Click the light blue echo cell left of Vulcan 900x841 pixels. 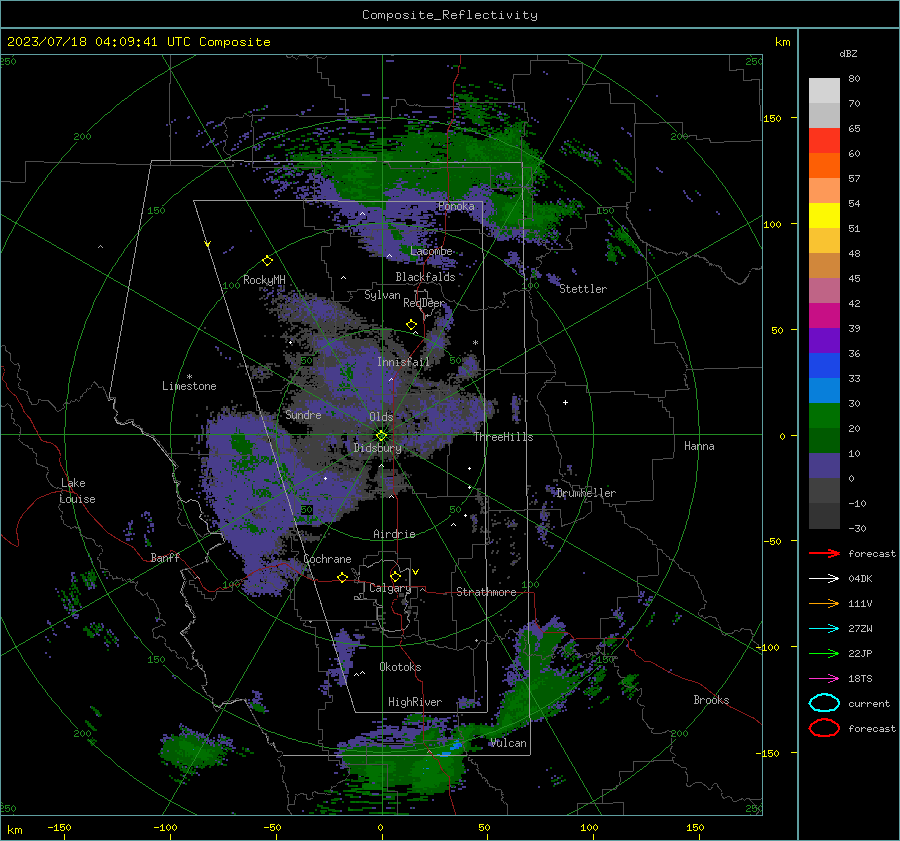(451, 748)
